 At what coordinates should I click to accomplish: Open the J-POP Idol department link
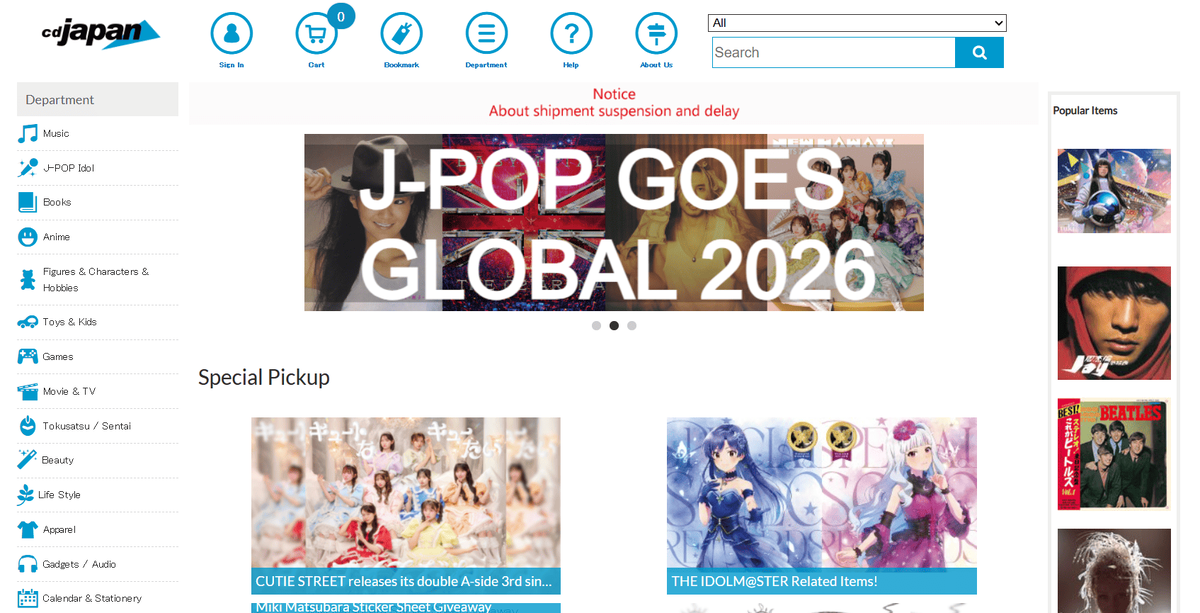[69, 168]
